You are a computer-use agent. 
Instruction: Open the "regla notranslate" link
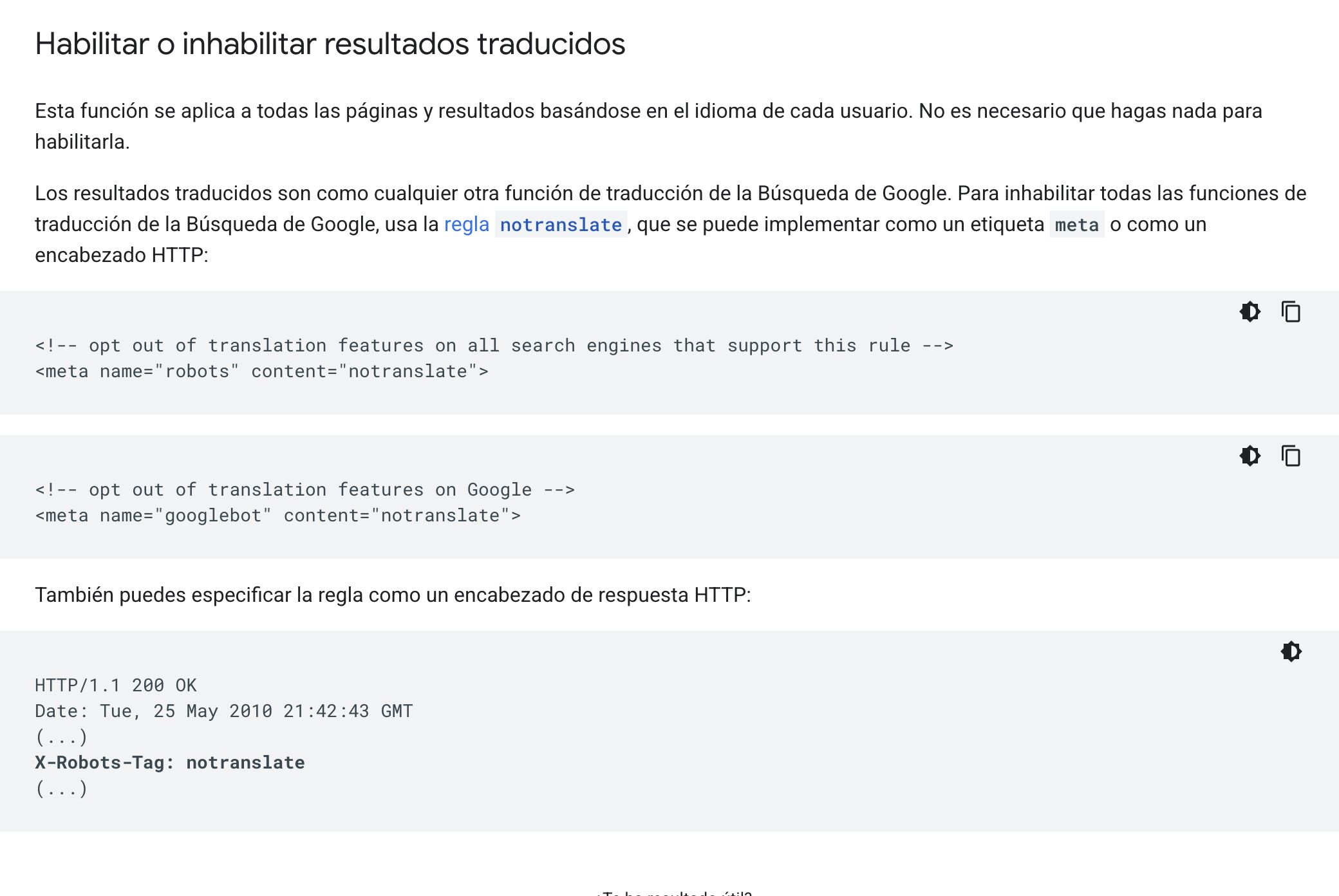(534, 225)
